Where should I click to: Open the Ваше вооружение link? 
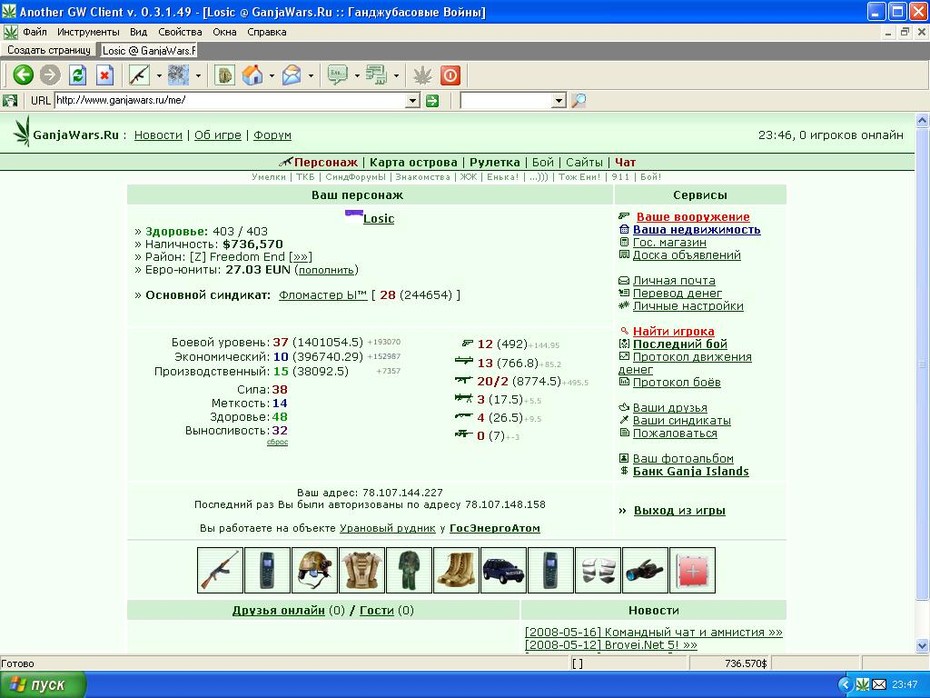692,216
